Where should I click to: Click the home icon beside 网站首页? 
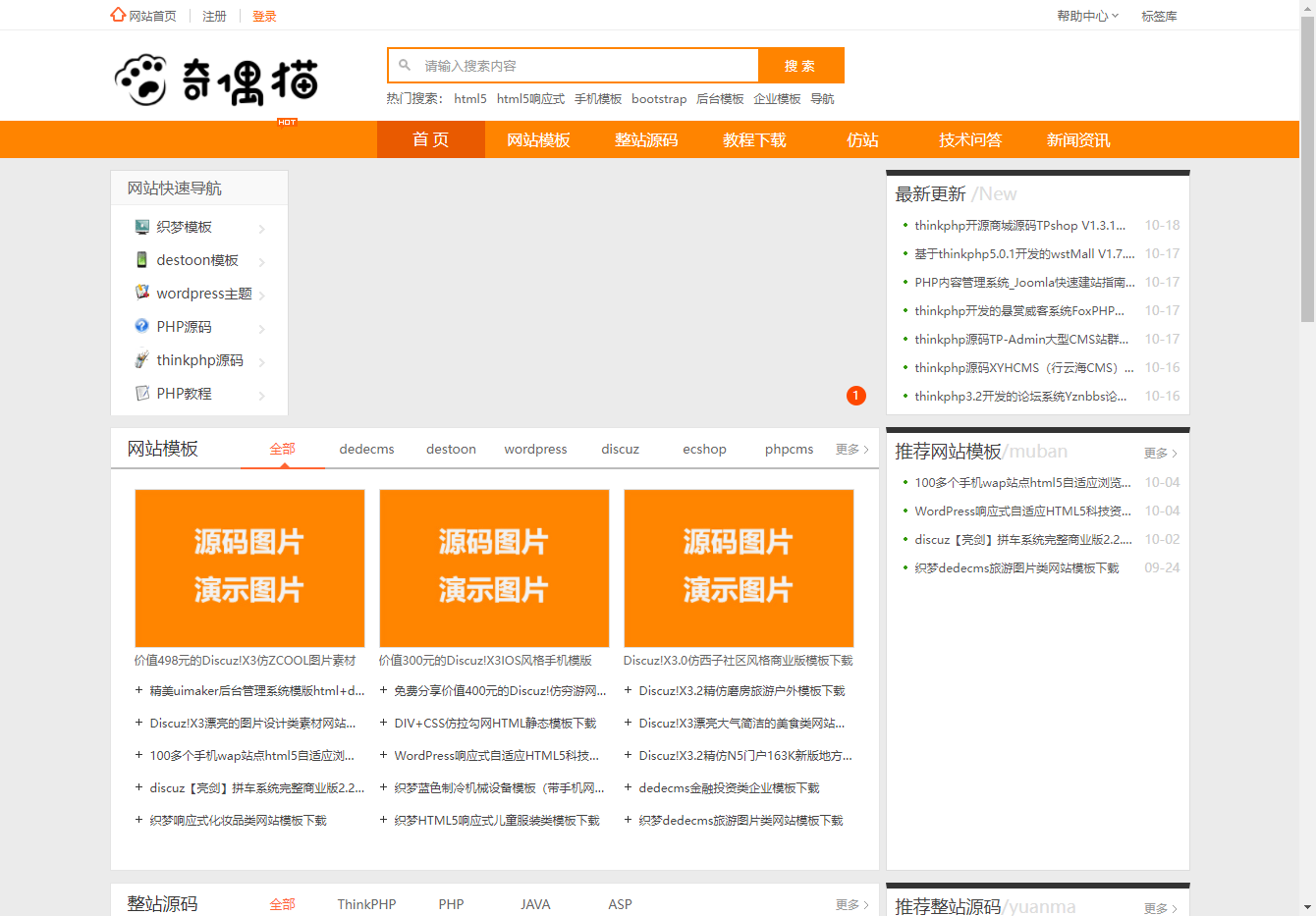tap(118, 15)
